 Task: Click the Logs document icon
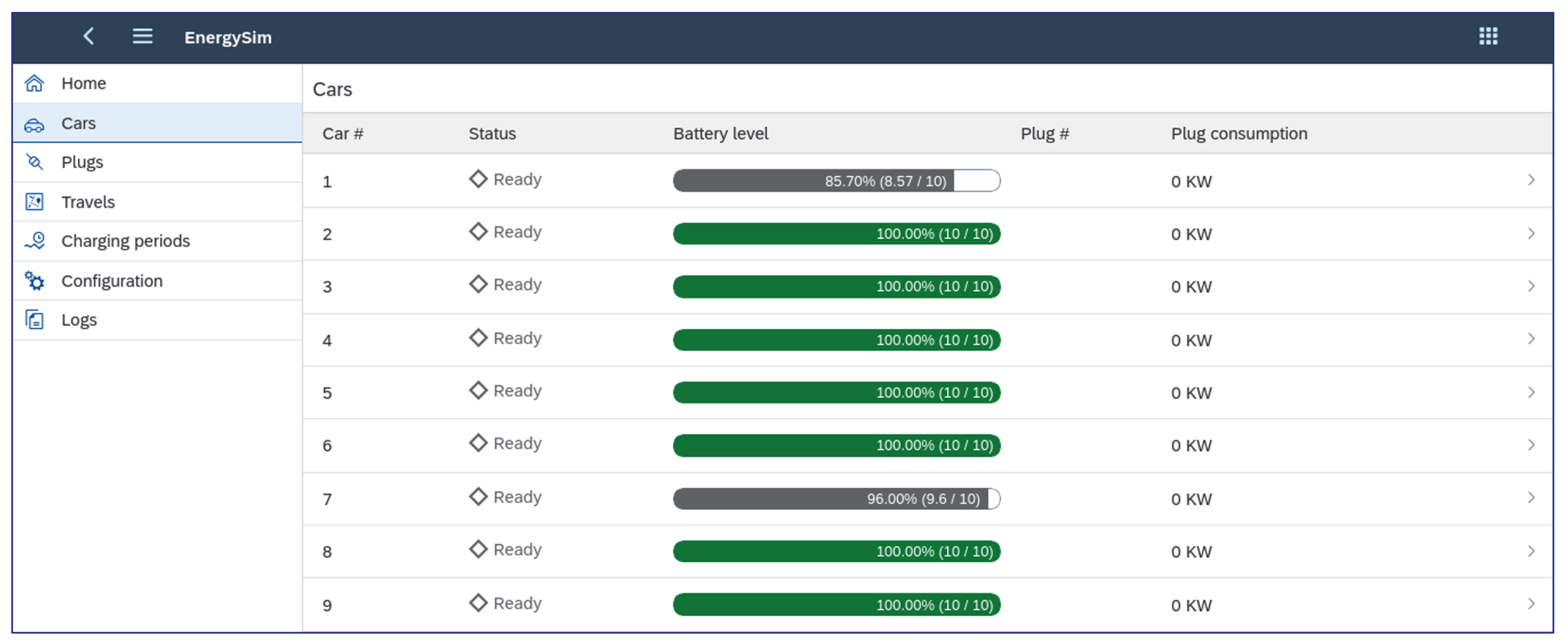pyautogui.click(x=35, y=320)
